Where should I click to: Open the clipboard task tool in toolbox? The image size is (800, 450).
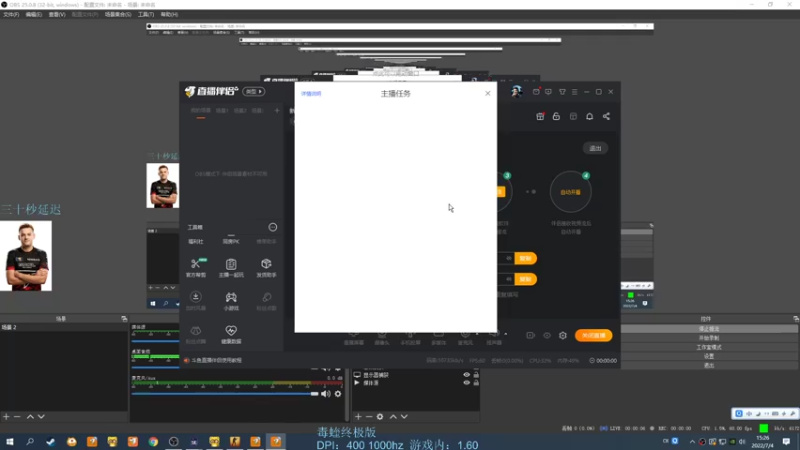point(231,267)
